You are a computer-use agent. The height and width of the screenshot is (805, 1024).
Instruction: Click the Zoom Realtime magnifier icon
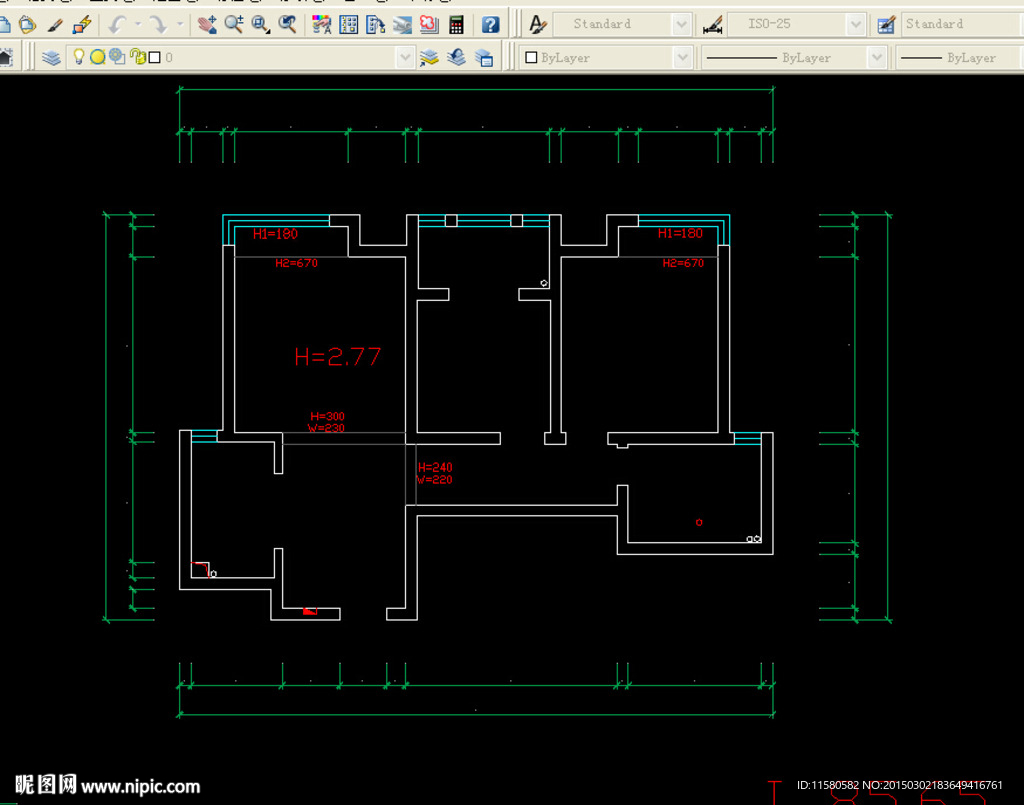234,24
